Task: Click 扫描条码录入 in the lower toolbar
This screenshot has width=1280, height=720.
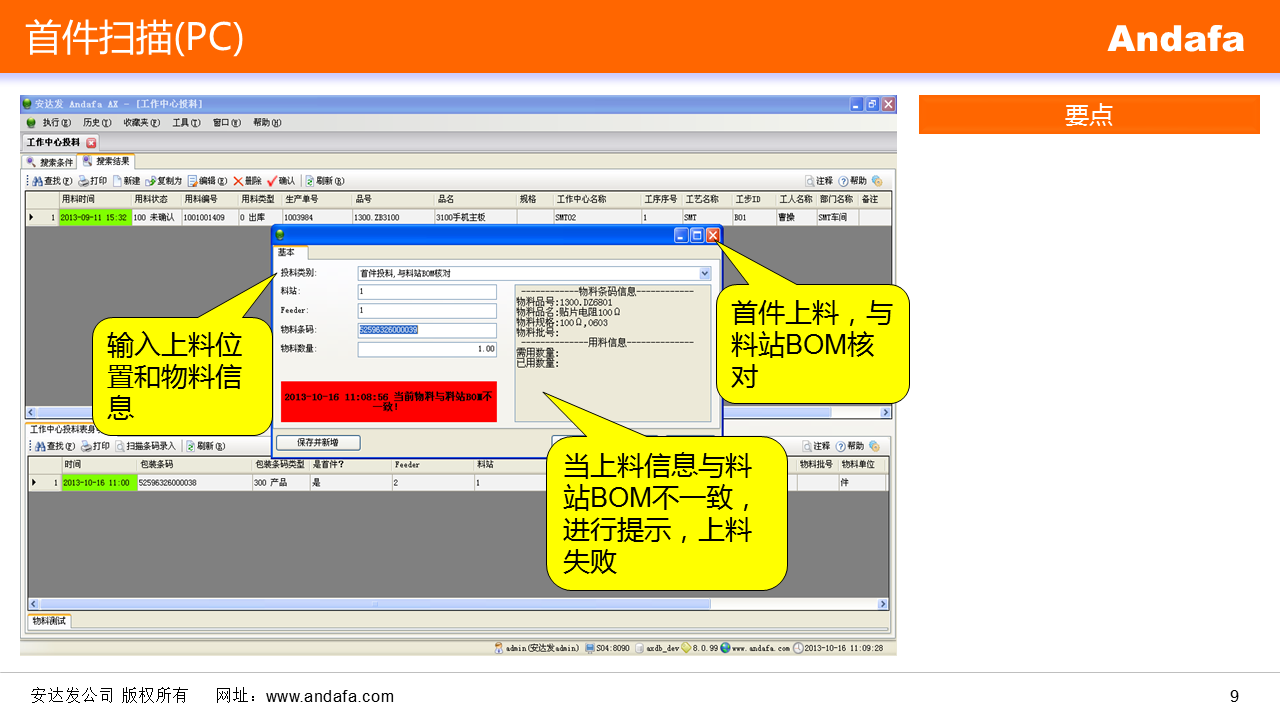Action: click(146, 446)
